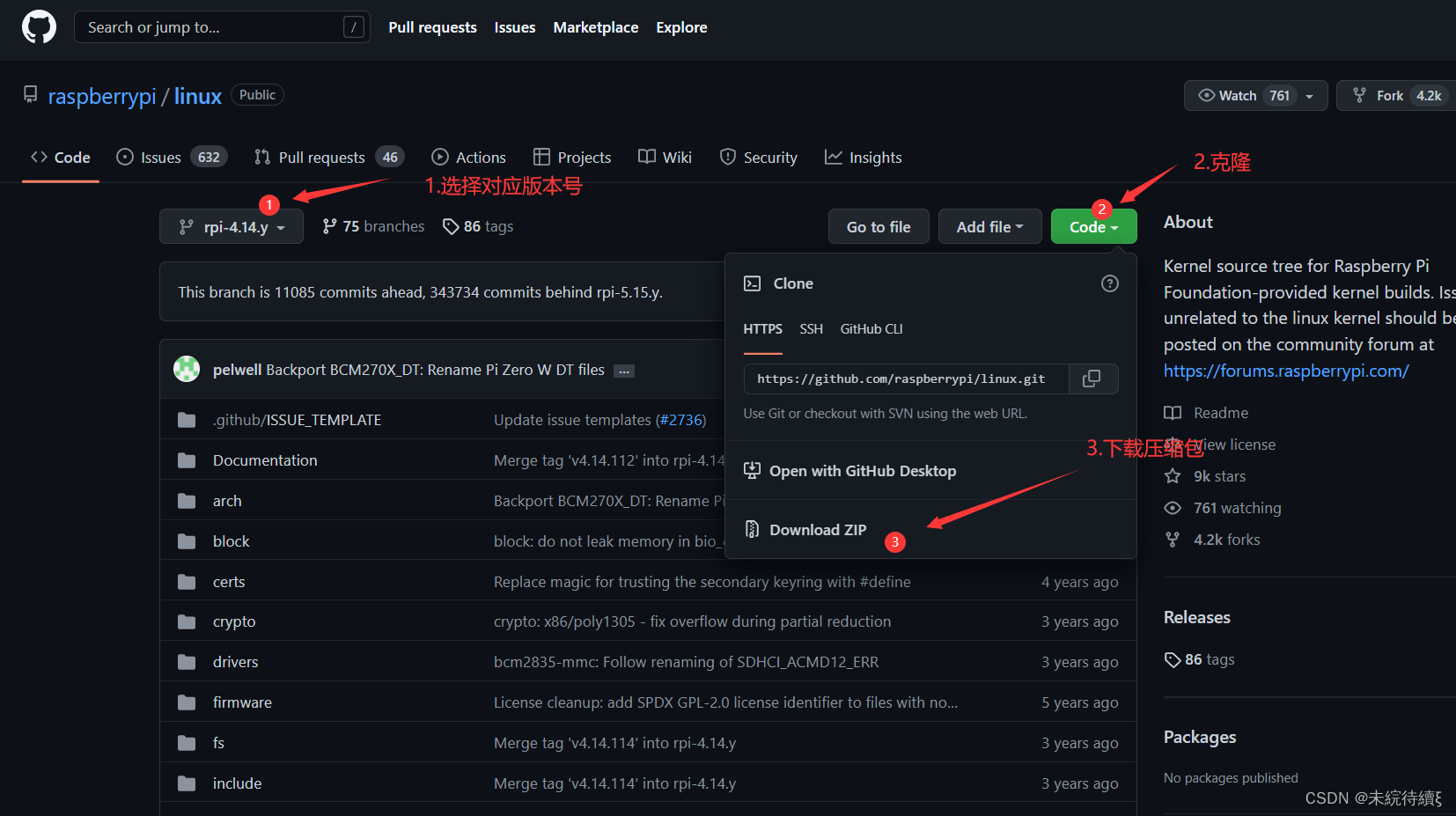Click the clone URL text field
Screen dimensions: 1456x816
click(x=907, y=379)
